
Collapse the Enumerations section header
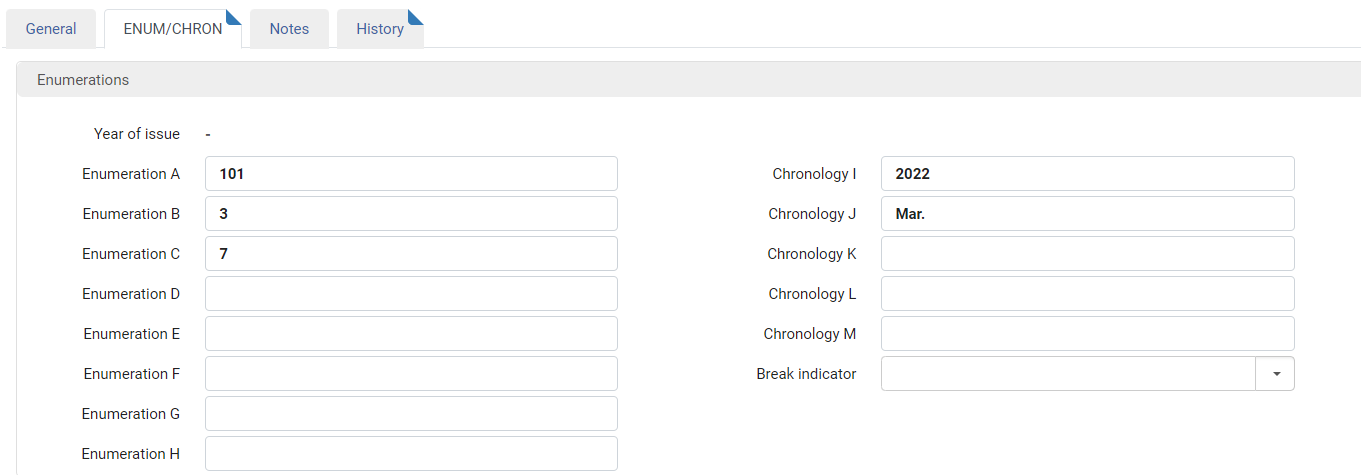coord(689,80)
